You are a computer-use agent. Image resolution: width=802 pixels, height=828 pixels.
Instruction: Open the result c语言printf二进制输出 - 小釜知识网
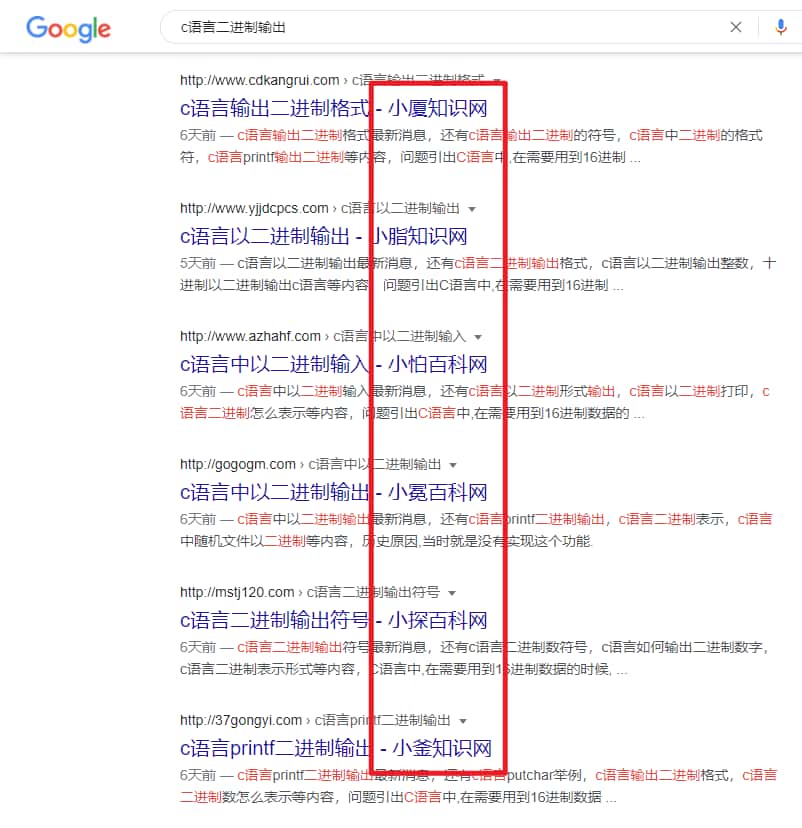[x=336, y=748]
